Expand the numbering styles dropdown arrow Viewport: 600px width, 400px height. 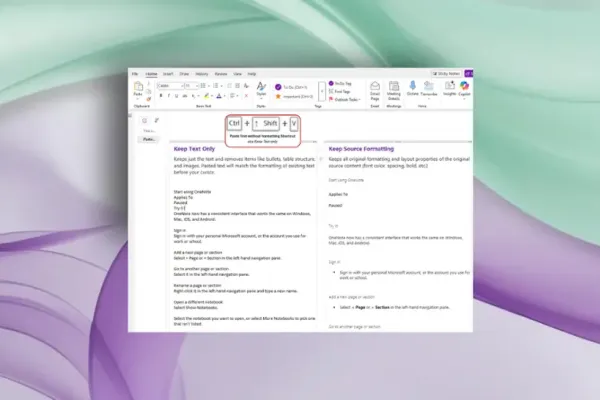pyautogui.click(x=221, y=86)
